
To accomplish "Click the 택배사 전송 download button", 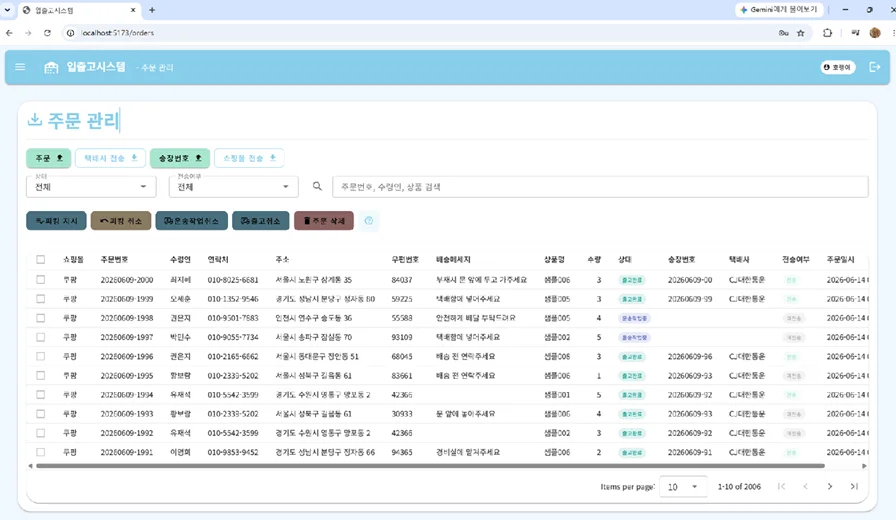I will point(110,158).
